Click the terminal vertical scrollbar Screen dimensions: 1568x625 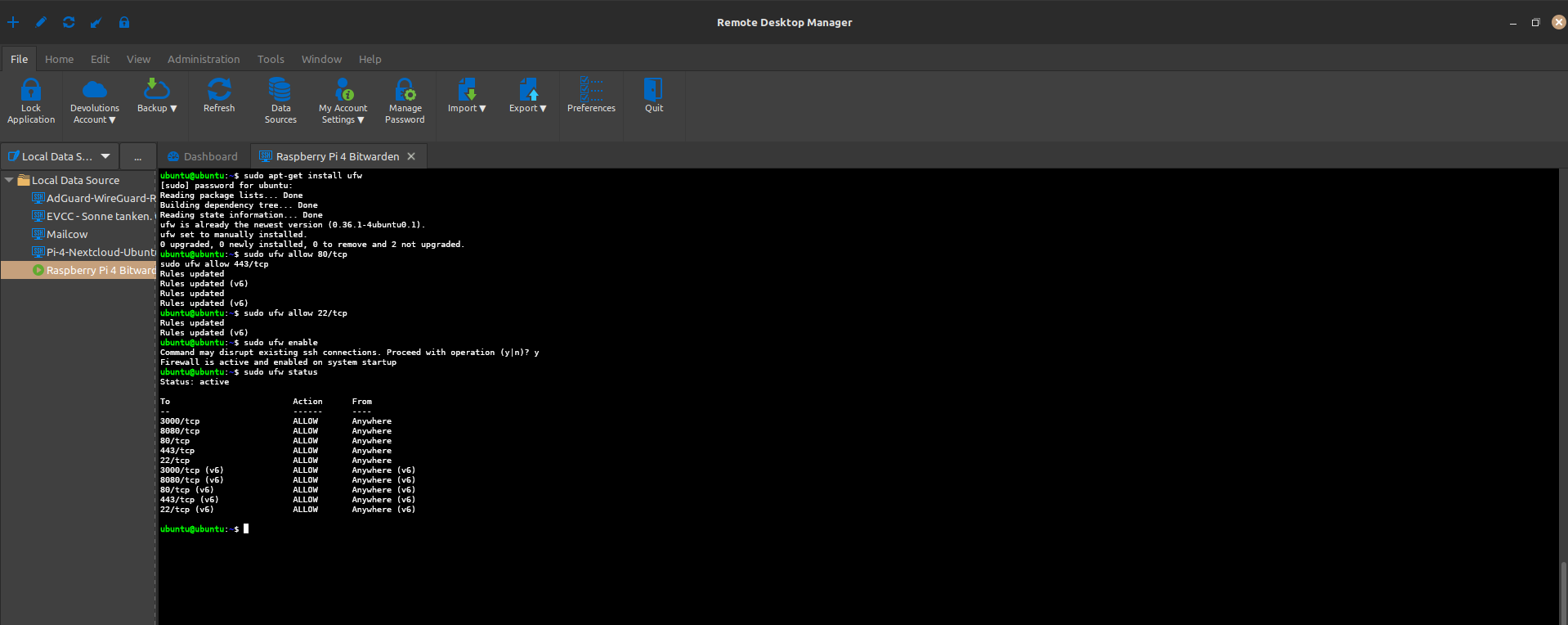point(1562,591)
